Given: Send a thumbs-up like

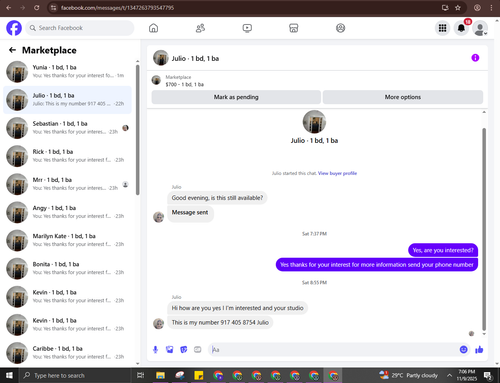Looking at the screenshot, I should click(479, 349).
